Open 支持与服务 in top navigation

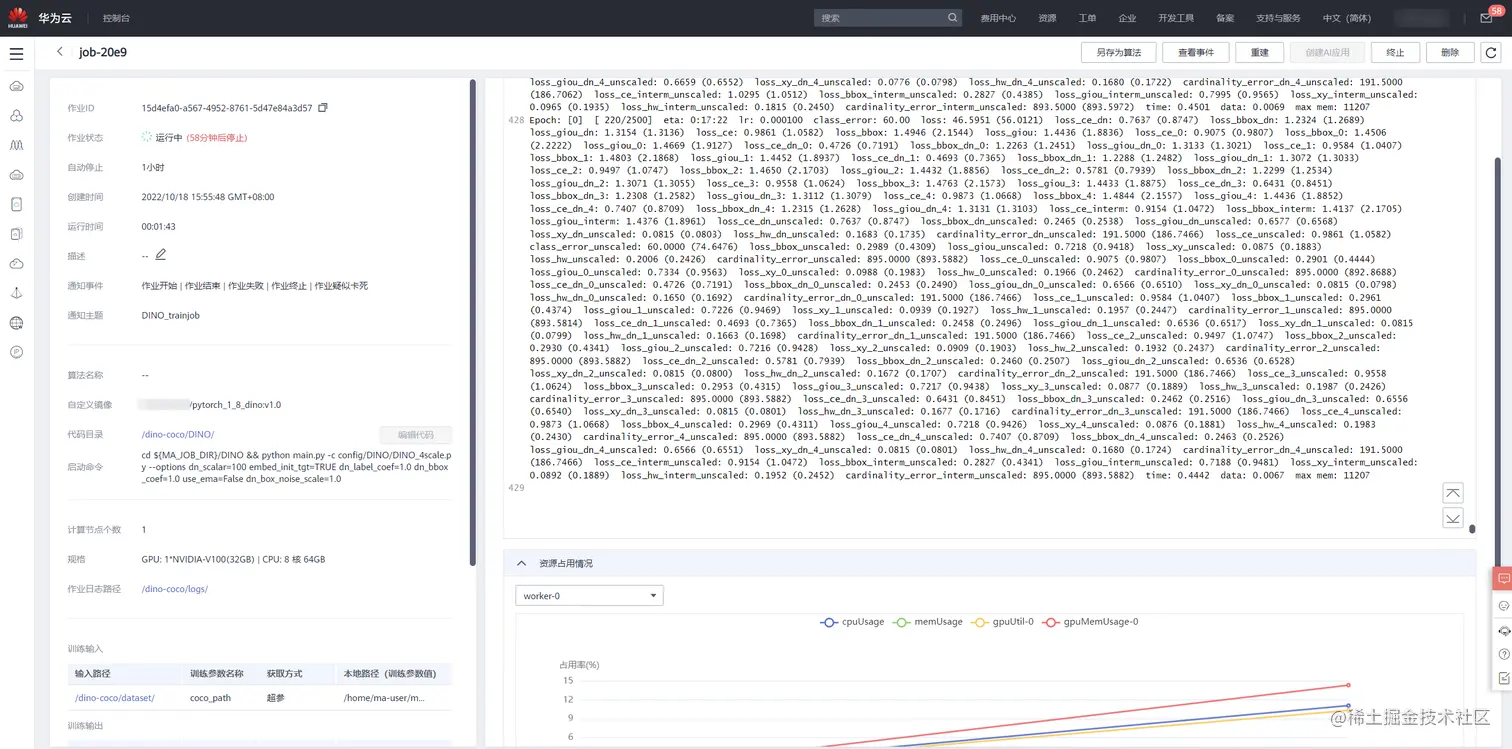tap(1278, 18)
